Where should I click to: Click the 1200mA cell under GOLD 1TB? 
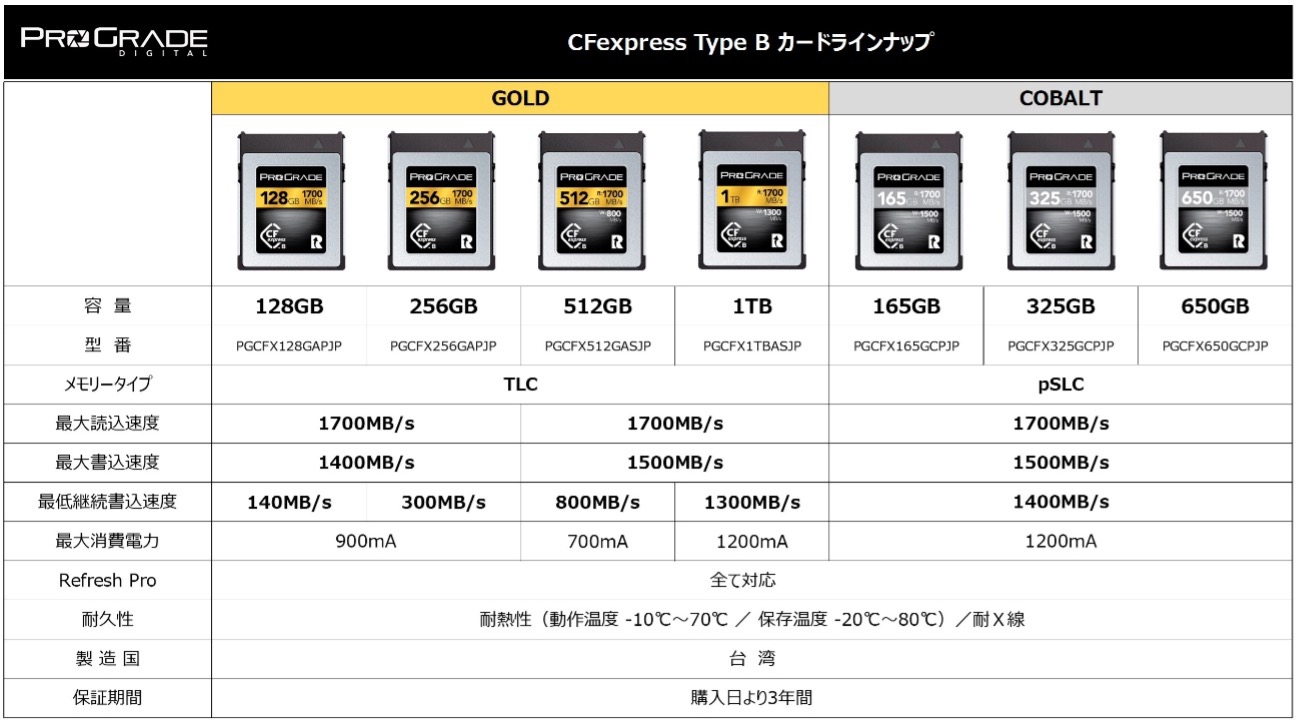coord(752,541)
